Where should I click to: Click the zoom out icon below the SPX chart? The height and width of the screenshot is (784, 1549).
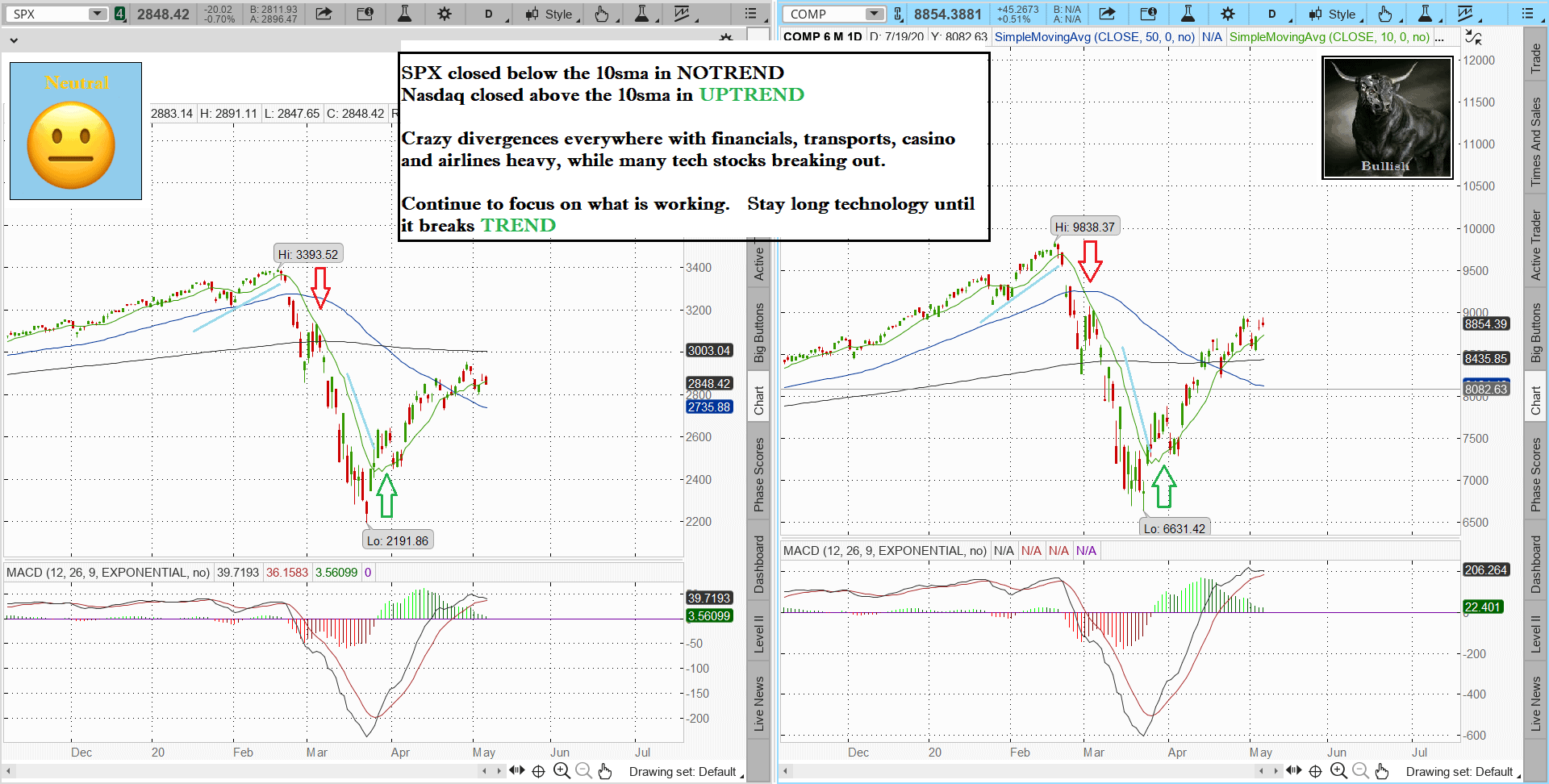pyautogui.click(x=583, y=771)
